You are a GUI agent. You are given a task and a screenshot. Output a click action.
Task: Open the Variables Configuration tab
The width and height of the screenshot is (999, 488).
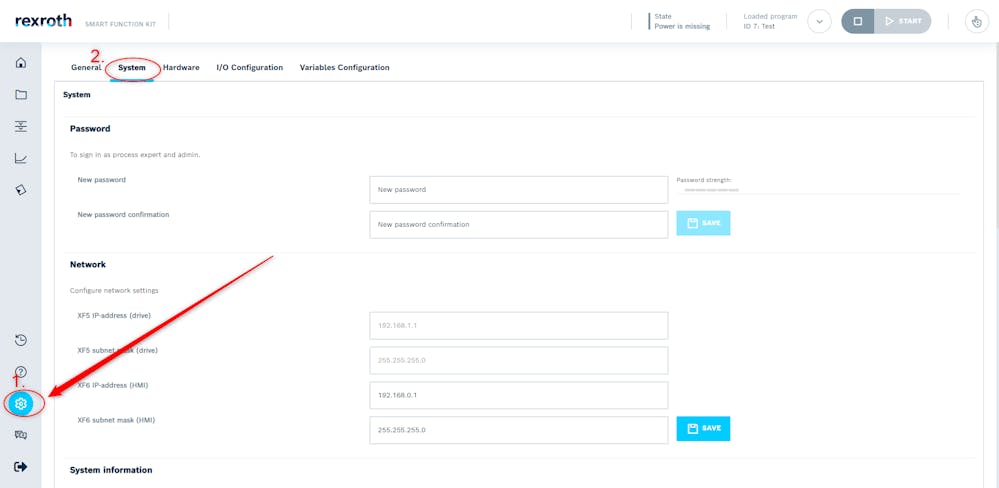coord(345,68)
